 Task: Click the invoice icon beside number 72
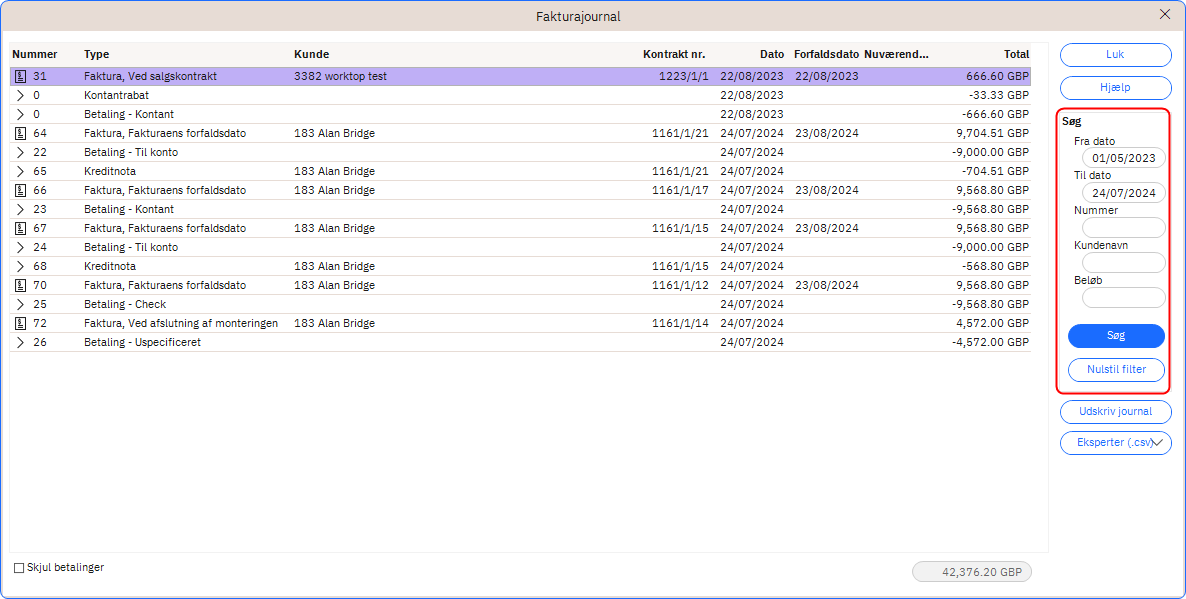click(x=20, y=323)
